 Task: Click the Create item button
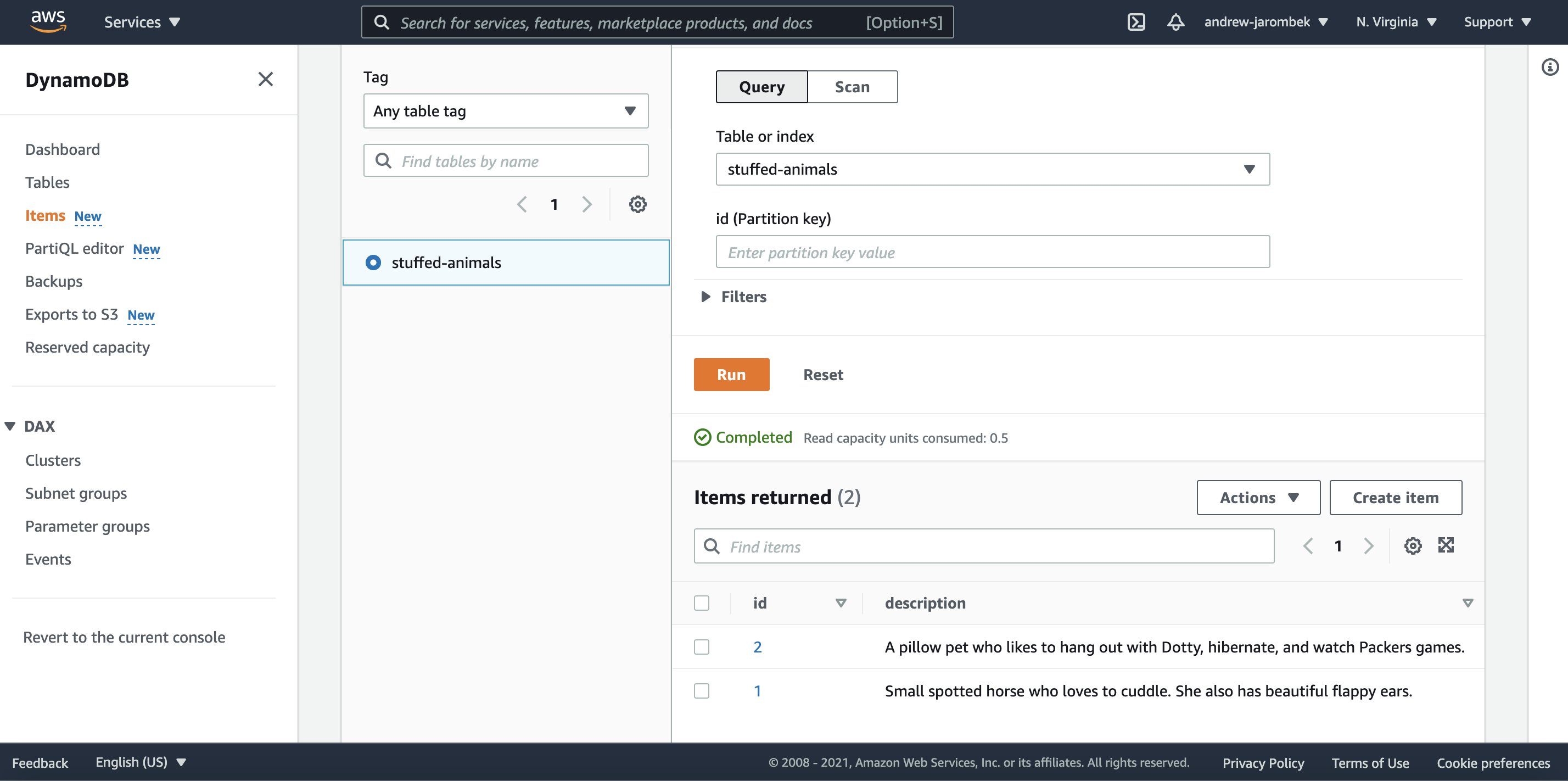pyautogui.click(x=1395, y=498)
